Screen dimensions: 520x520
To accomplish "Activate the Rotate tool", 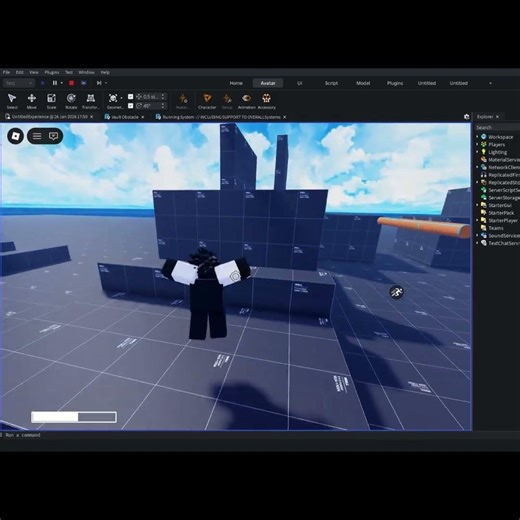I will tap(71, 101).
